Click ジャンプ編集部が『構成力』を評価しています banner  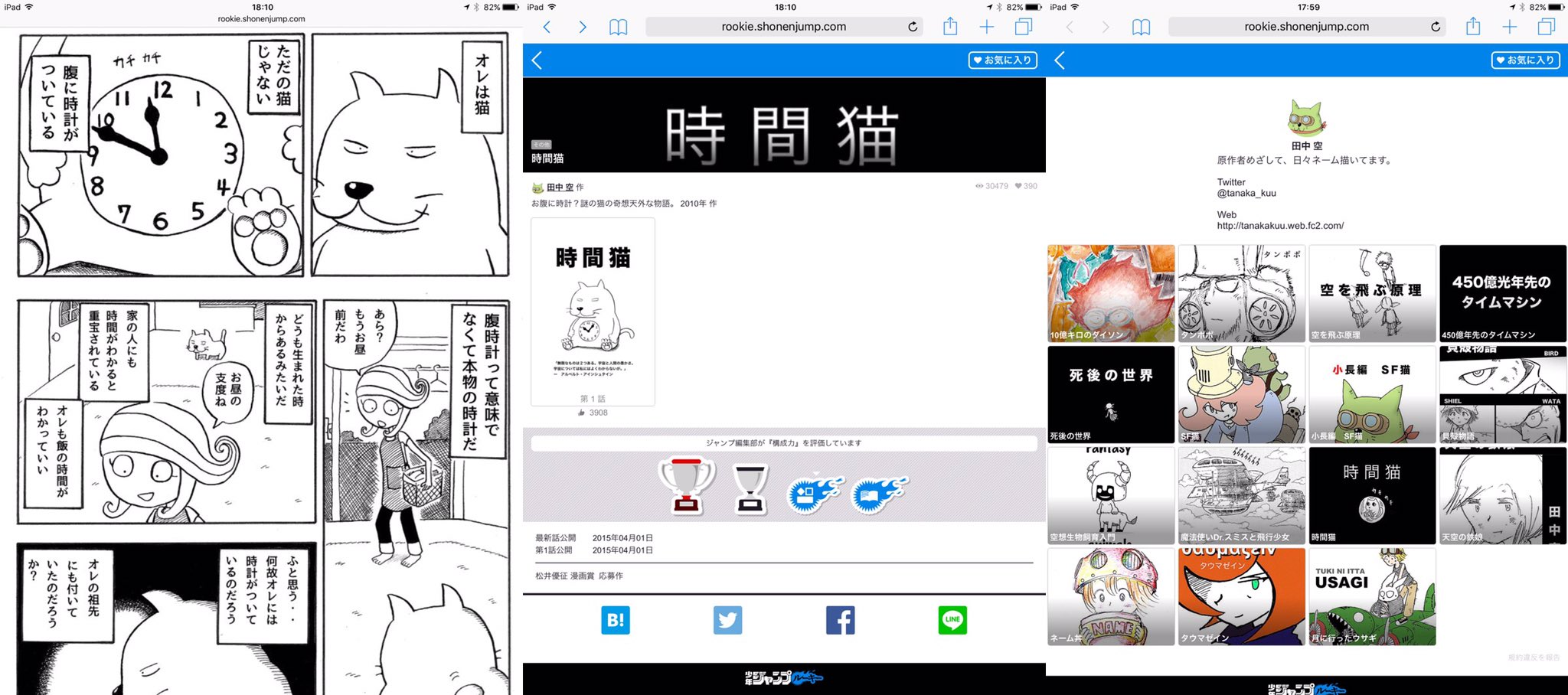[784, 443]
